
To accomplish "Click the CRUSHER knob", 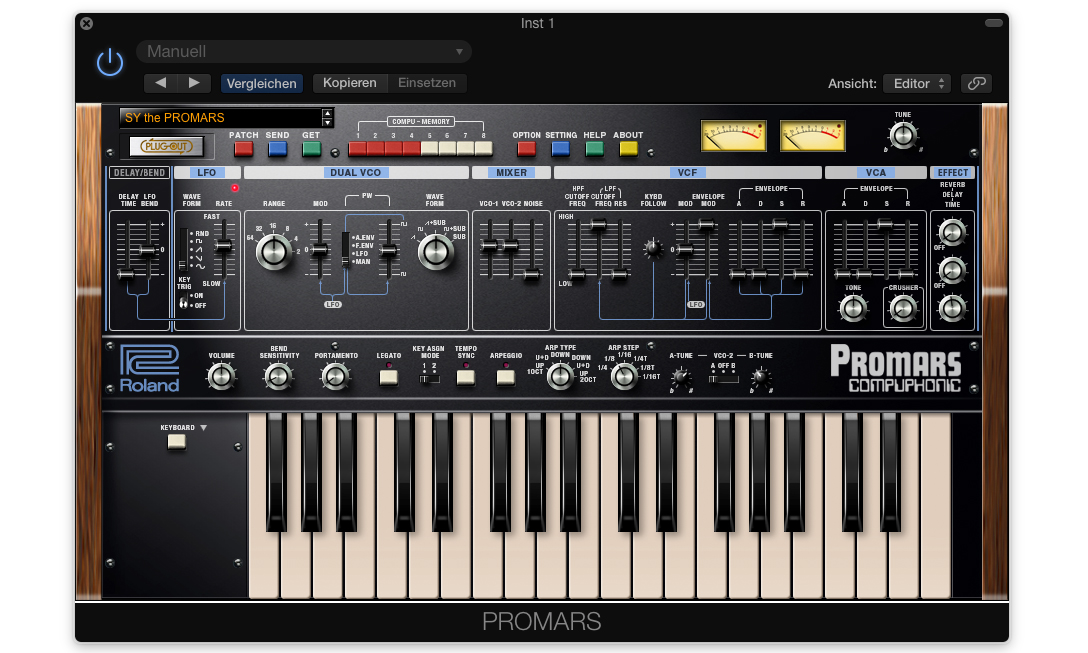I will pyautogui.click(x=903, y=308).
